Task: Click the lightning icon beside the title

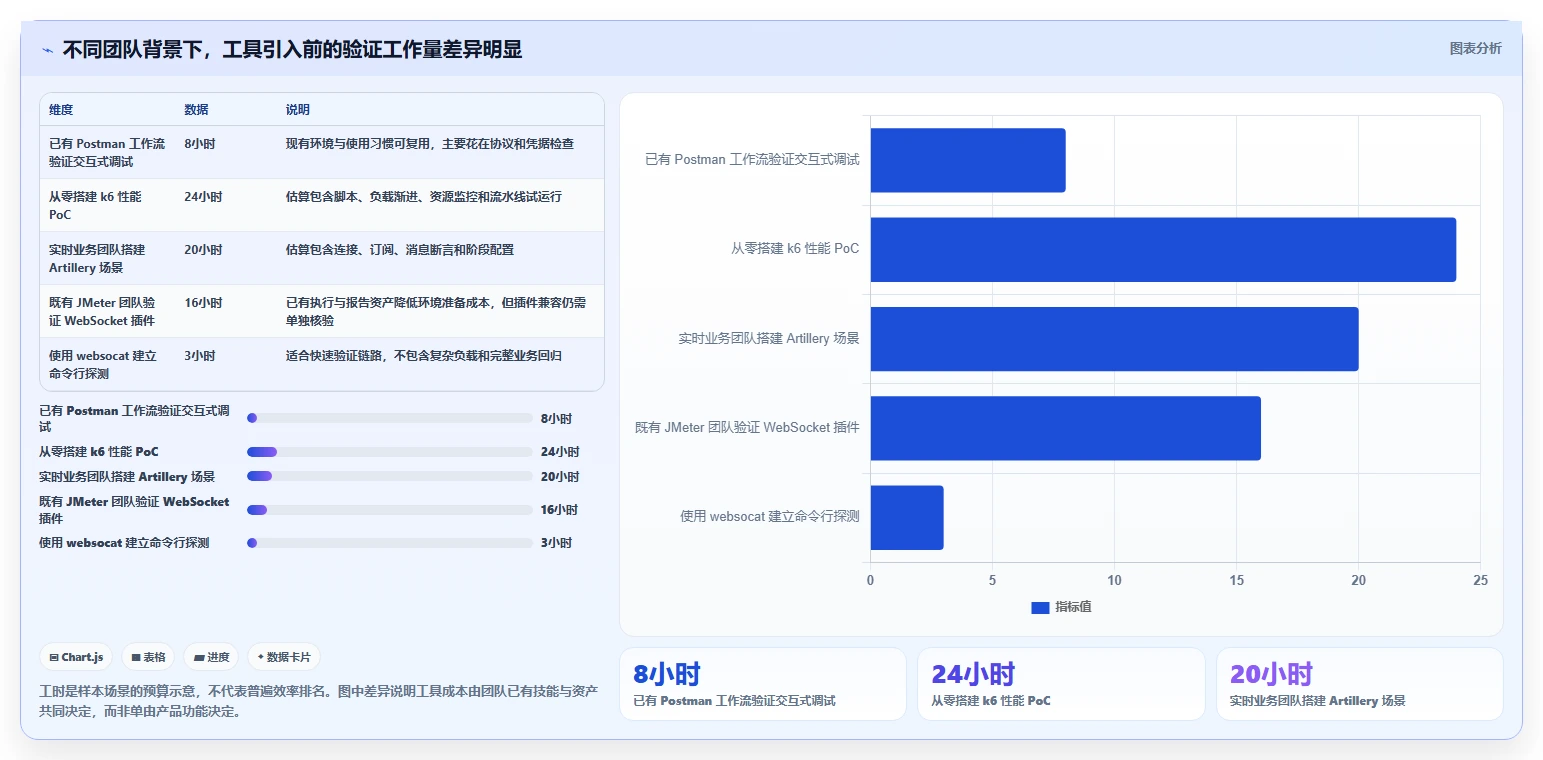Action: coord(48,50)
